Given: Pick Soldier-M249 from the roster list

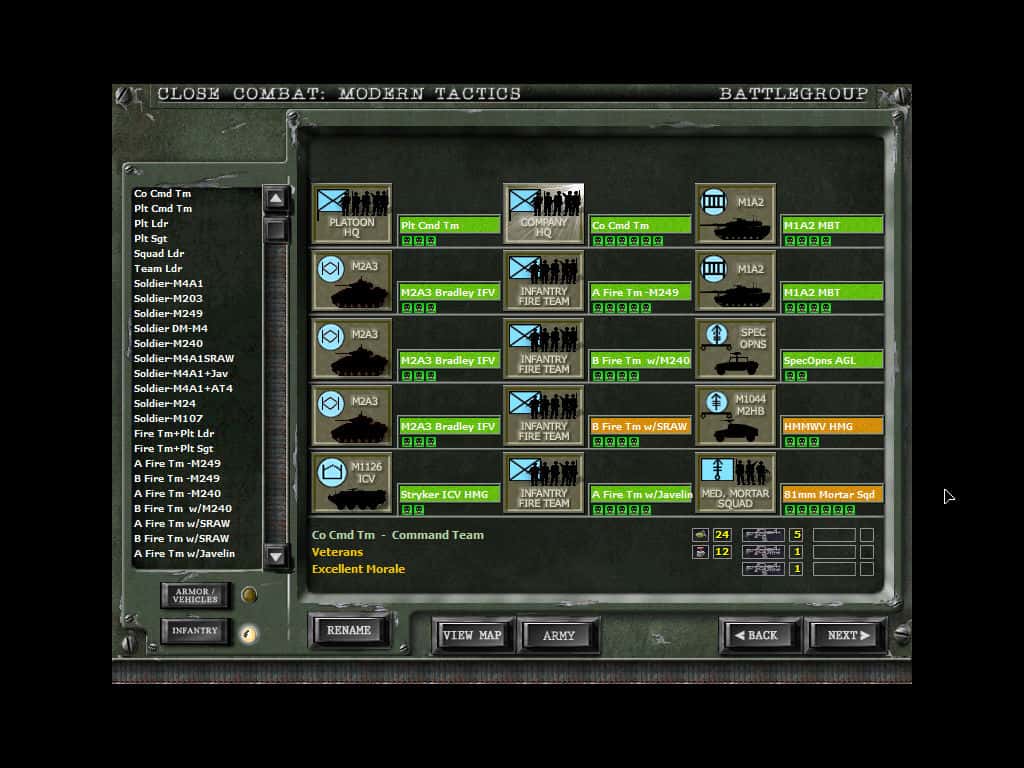Looking at the screenshot, I should (x=168, y=313).
